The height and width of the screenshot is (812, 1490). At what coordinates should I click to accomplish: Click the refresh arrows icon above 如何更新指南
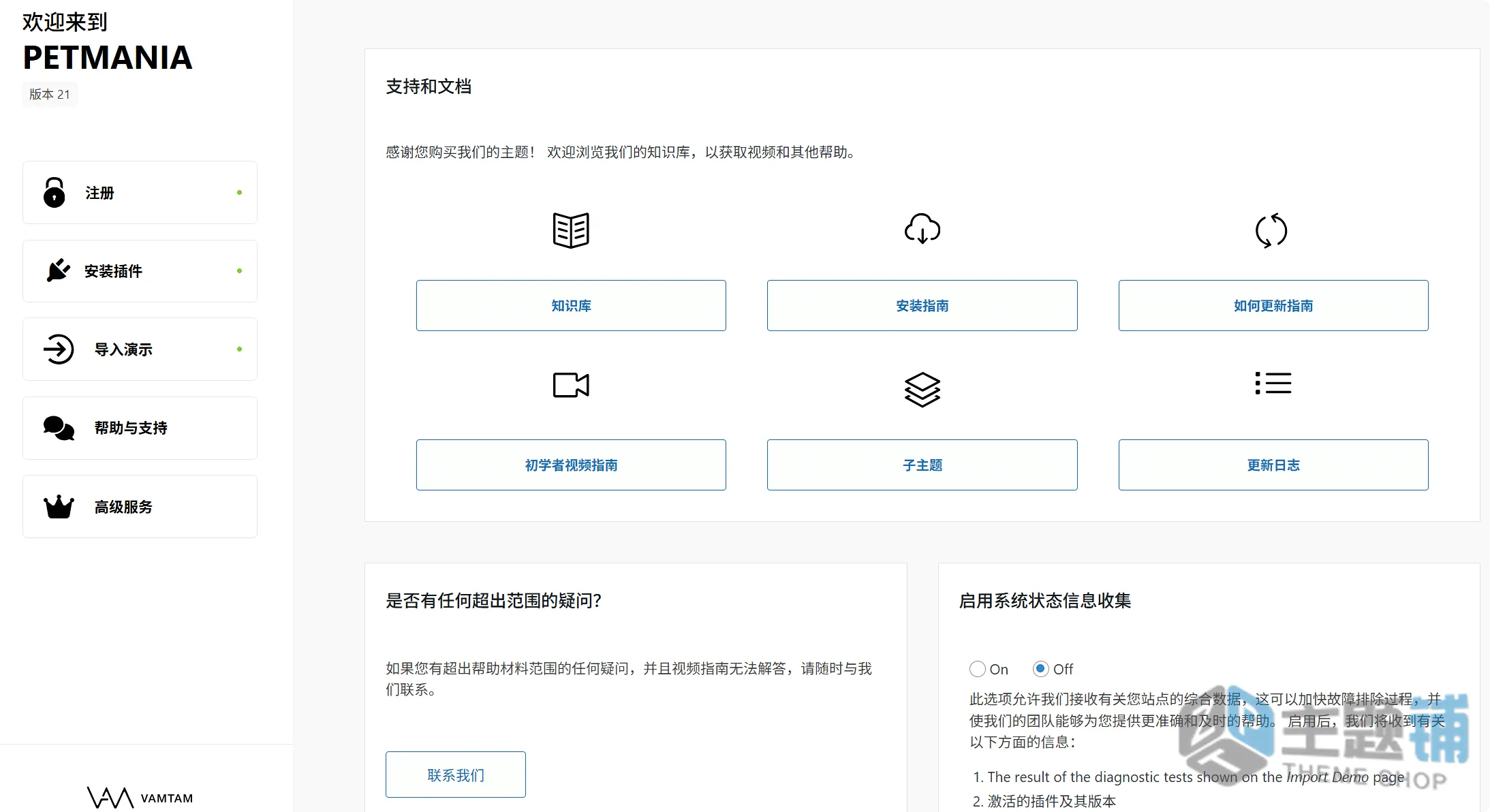[x=1271, y=230]
